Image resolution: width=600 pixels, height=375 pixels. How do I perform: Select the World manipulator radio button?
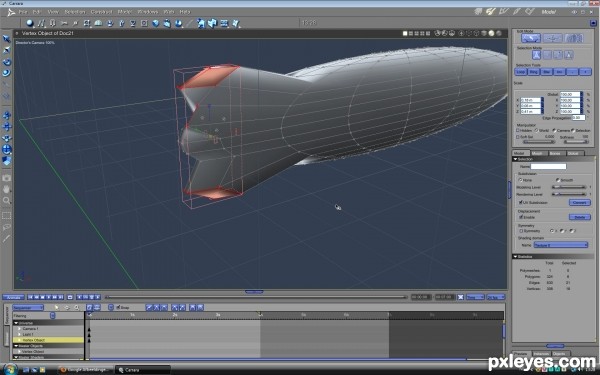(x=536, y=130)
